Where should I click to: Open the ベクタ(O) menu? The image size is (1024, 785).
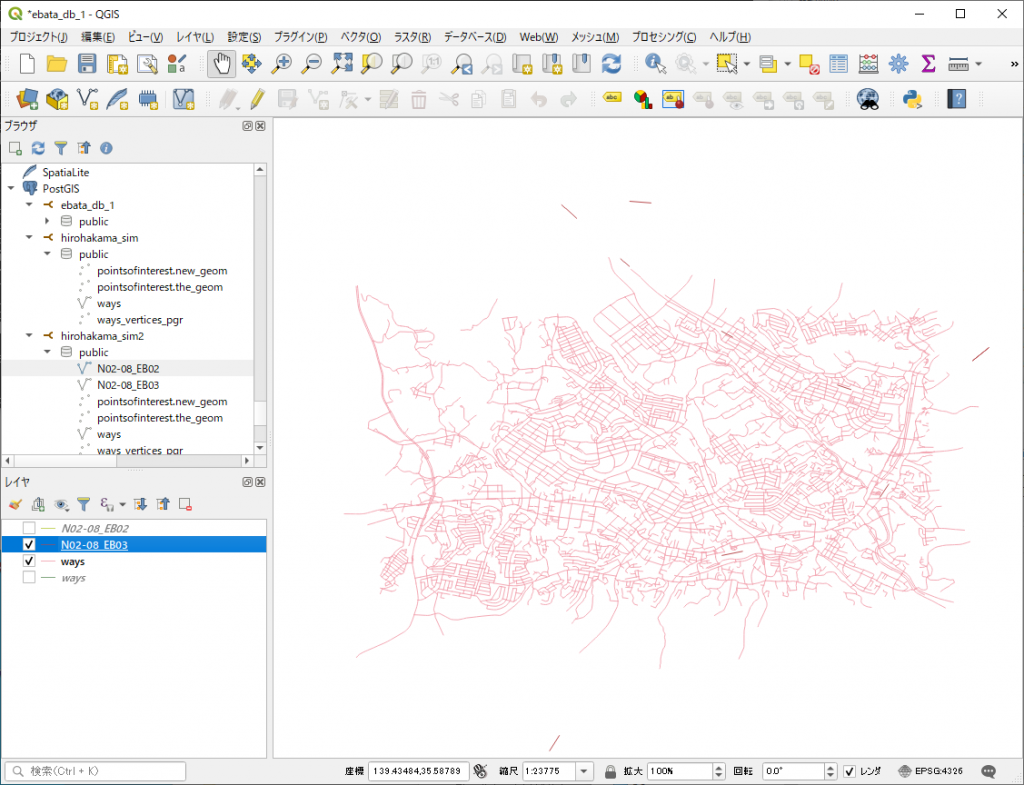coord(360,37)
